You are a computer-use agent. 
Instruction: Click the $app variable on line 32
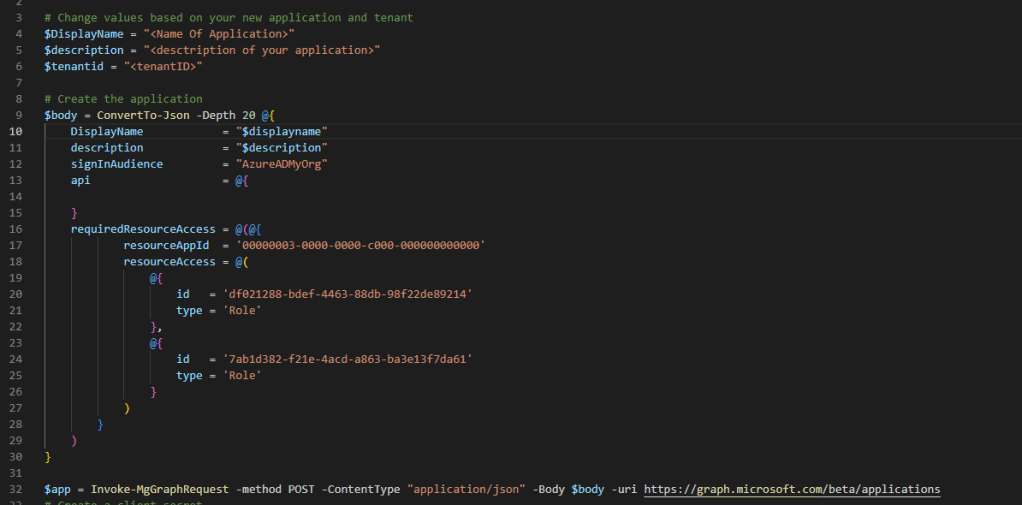(57, 489)
